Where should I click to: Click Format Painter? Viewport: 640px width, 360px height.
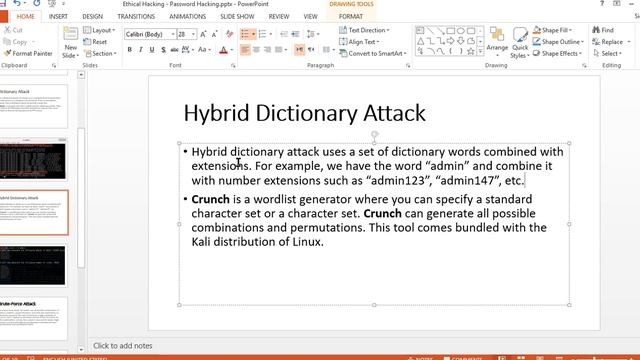(x=28, y=53)
